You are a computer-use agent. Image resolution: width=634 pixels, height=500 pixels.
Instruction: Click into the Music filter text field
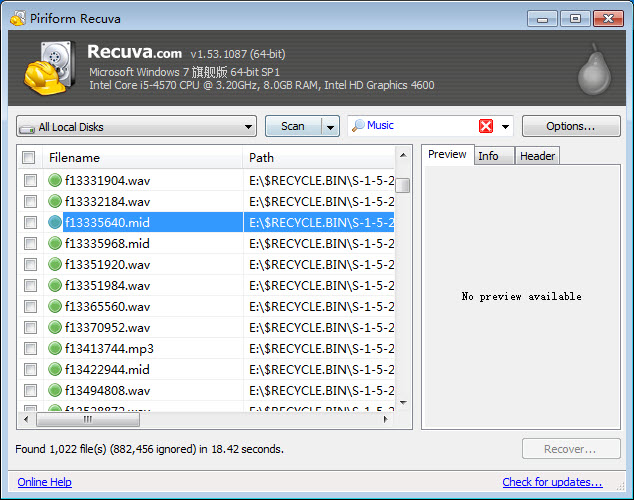click(421, 126)
